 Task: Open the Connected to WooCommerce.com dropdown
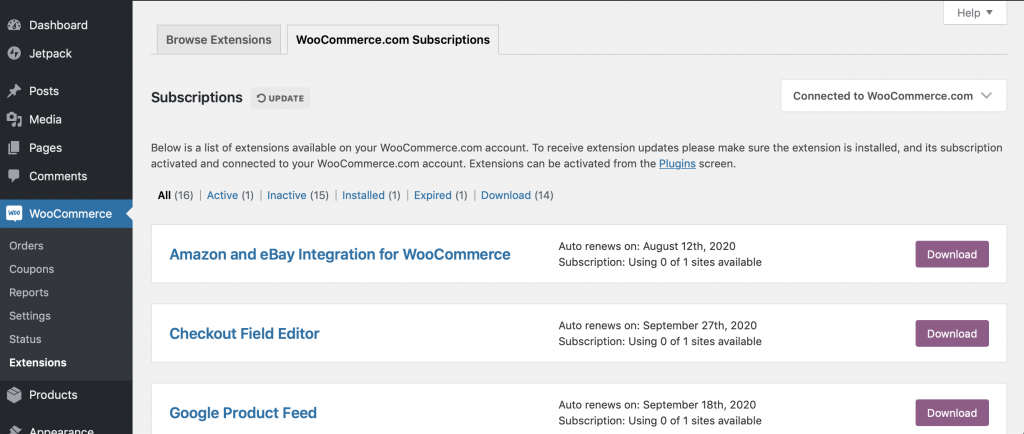(892, 96)
